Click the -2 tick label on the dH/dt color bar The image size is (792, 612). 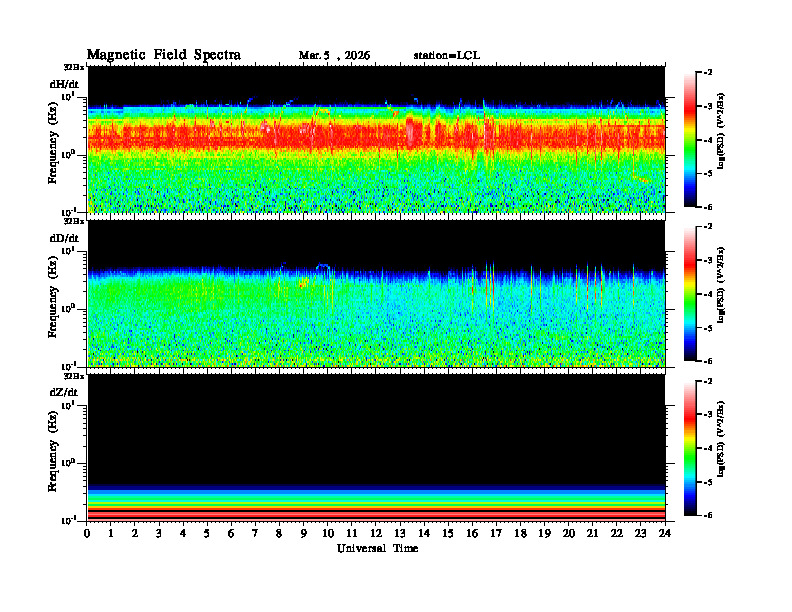(708, 73)
